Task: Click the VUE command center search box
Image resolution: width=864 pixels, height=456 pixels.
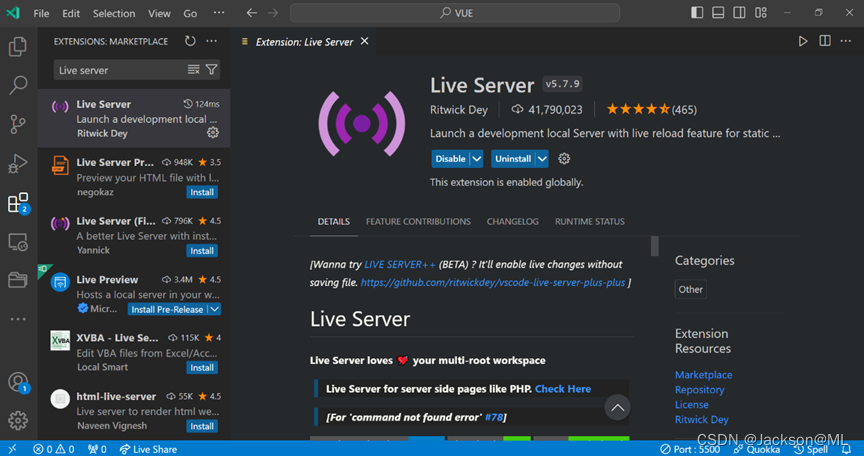Action: 455,13
